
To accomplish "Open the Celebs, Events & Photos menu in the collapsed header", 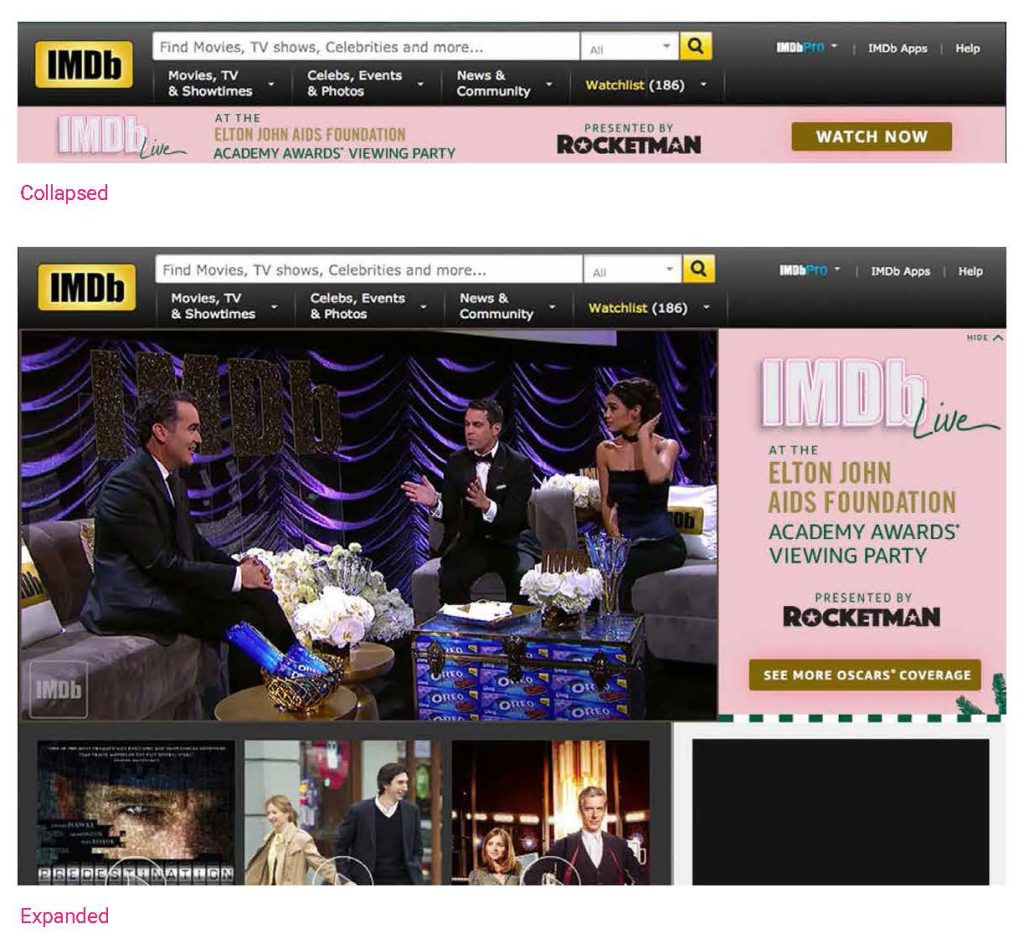I will coord(366,84).
